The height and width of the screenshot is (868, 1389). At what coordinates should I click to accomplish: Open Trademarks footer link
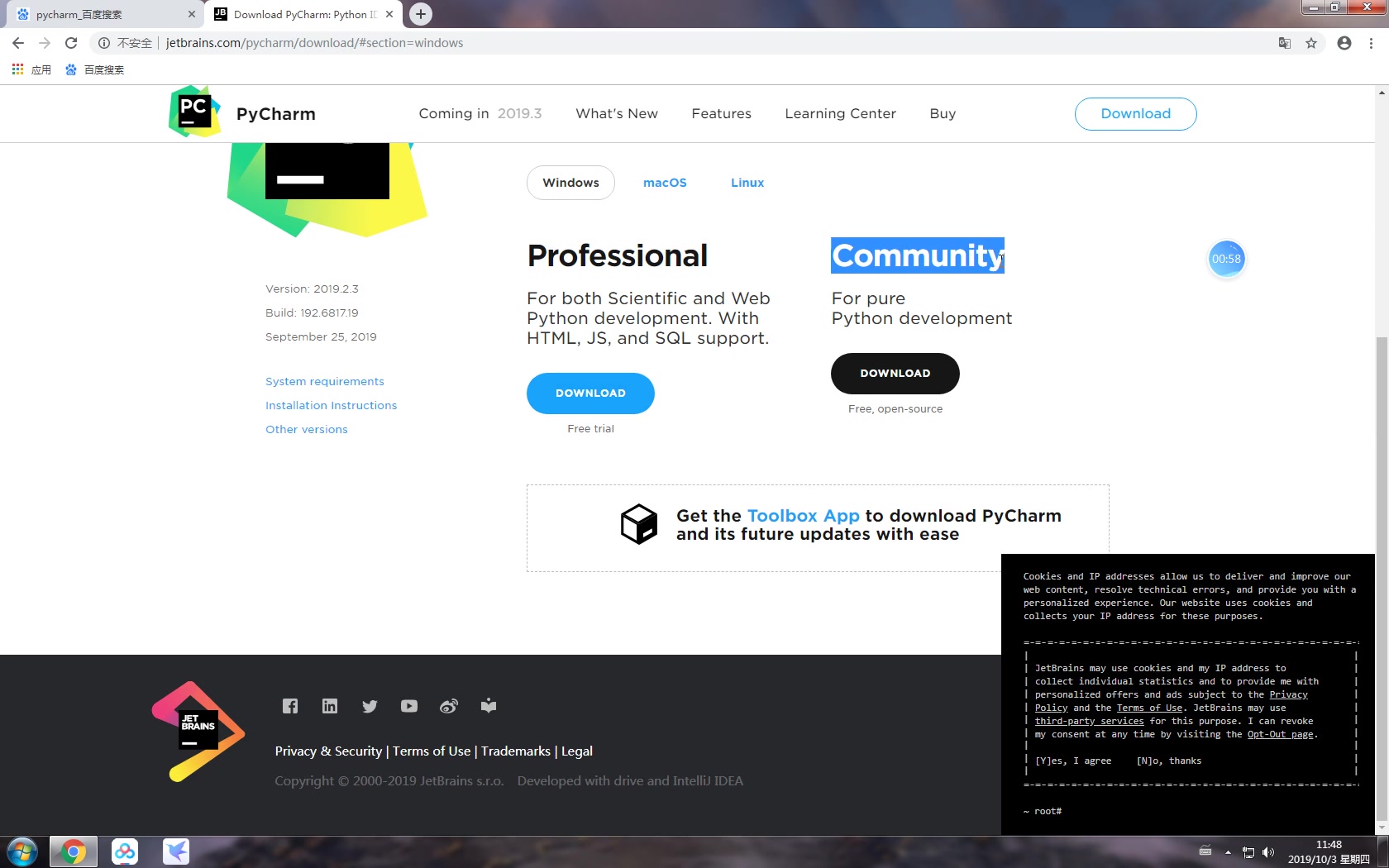516,751
